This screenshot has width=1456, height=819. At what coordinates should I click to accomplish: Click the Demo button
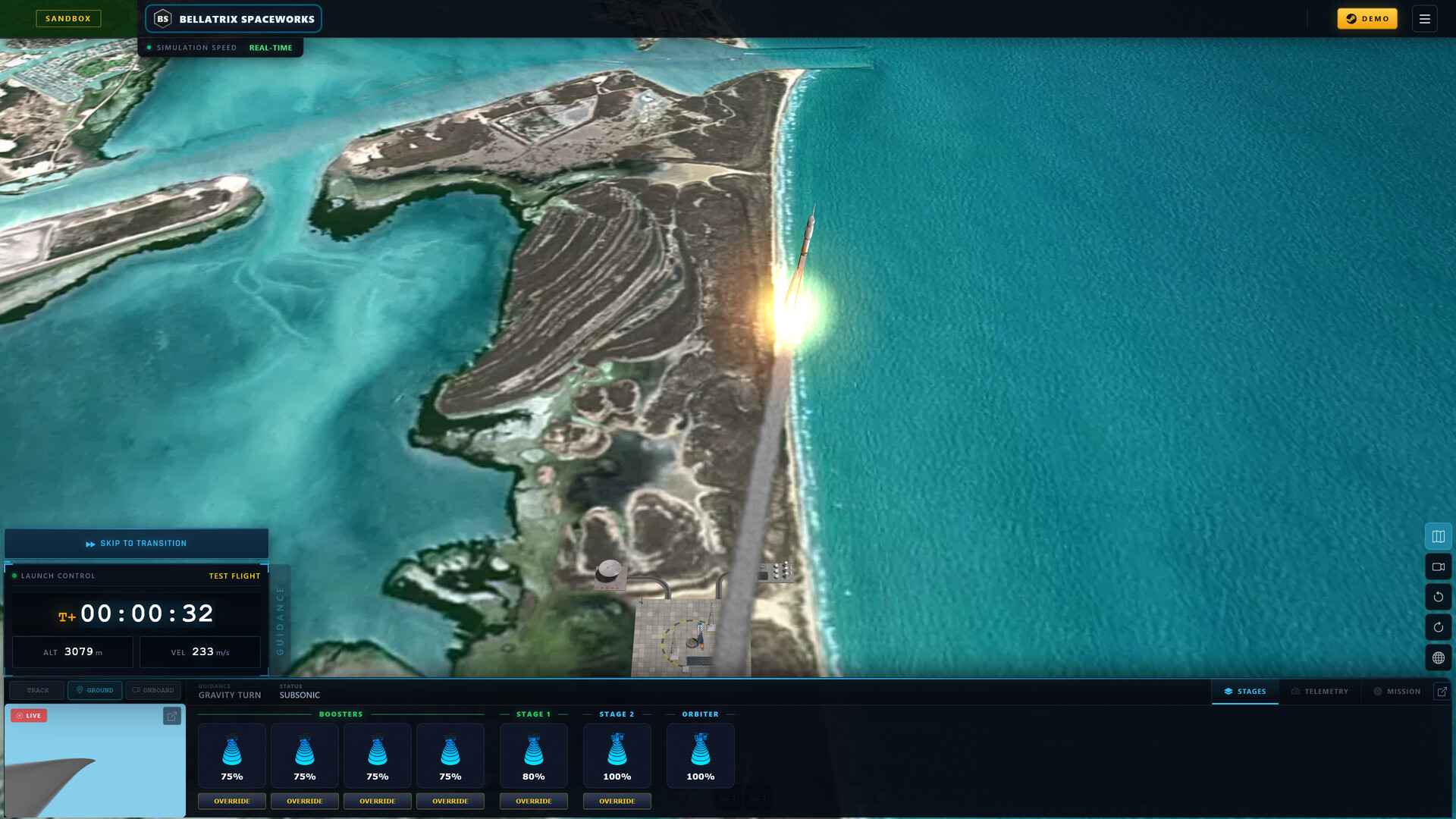1367,19
